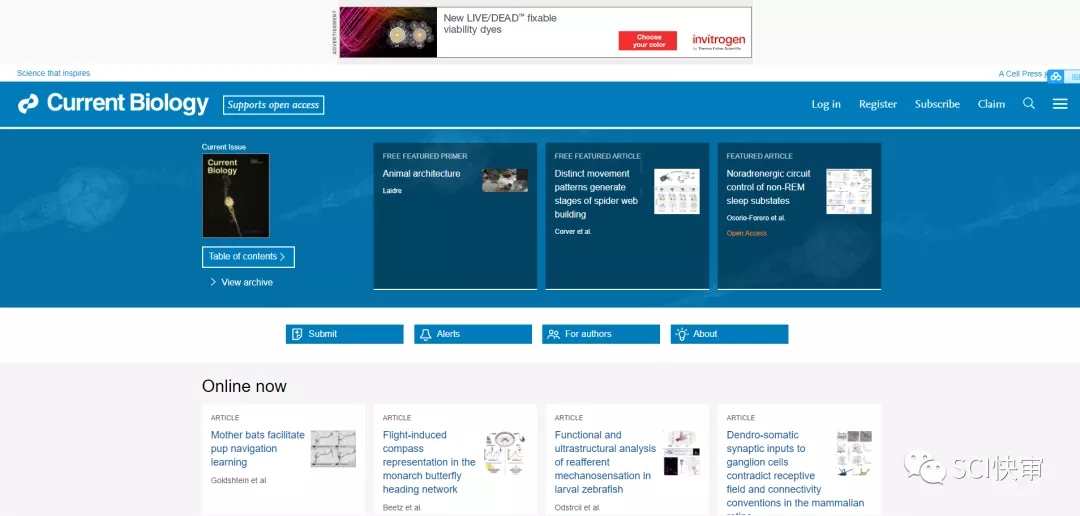This screenshot has width=1080, height=516.
Task: Open the Claim link in header
Action: (991, 104)
